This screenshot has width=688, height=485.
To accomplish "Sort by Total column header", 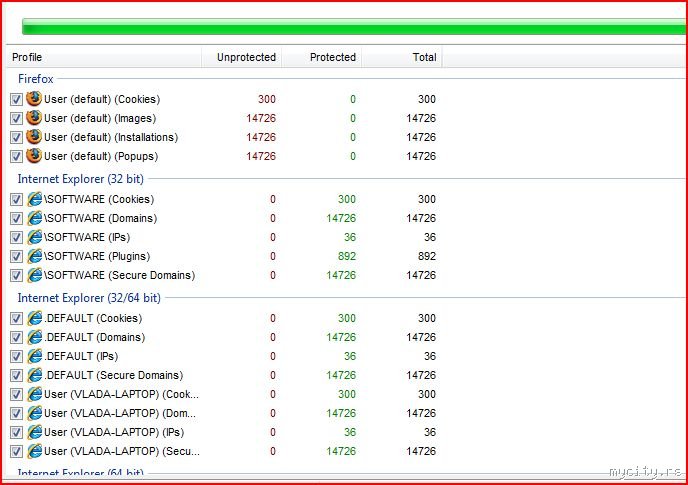I will (402, 57).
